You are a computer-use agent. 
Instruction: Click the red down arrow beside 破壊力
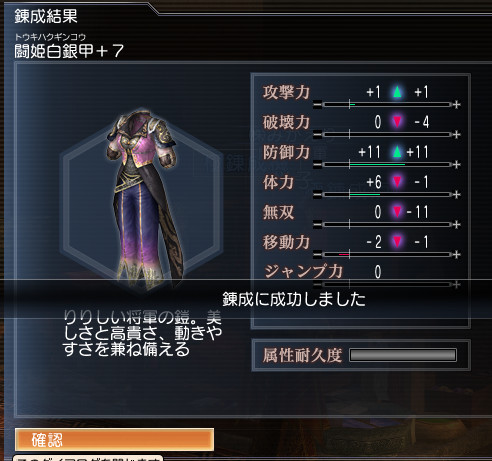pyautogui.click(x=397, y=122)
